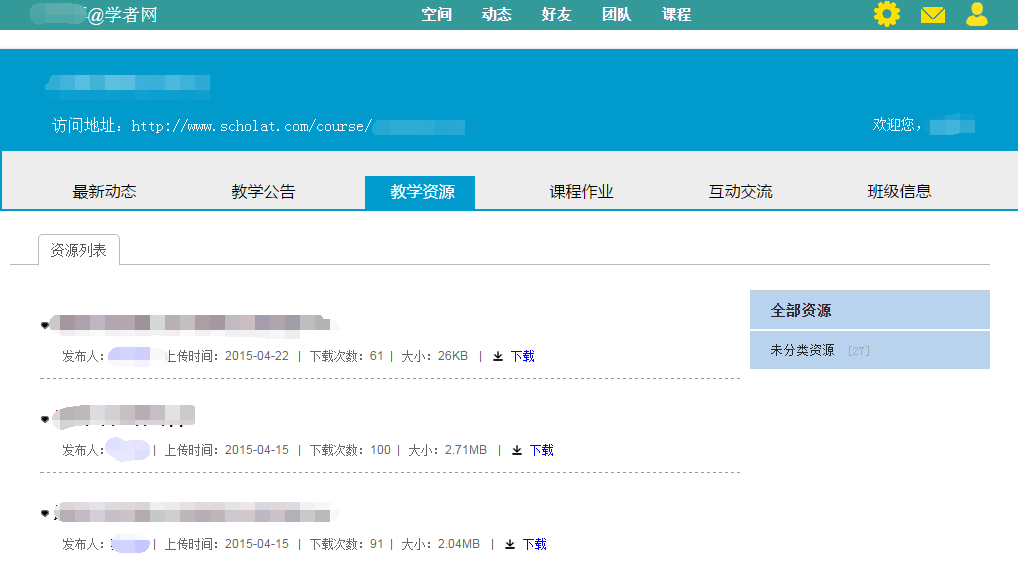The width and height of the screenshot is (1018, 561).
Task: Switch to the 最新动态 tab
Action: tap(104, 192)
